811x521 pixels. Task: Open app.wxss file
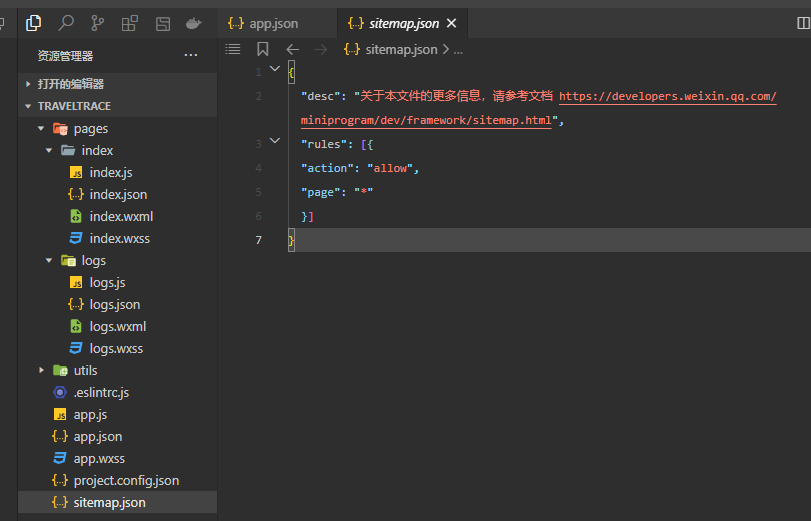tap(117, 458)
